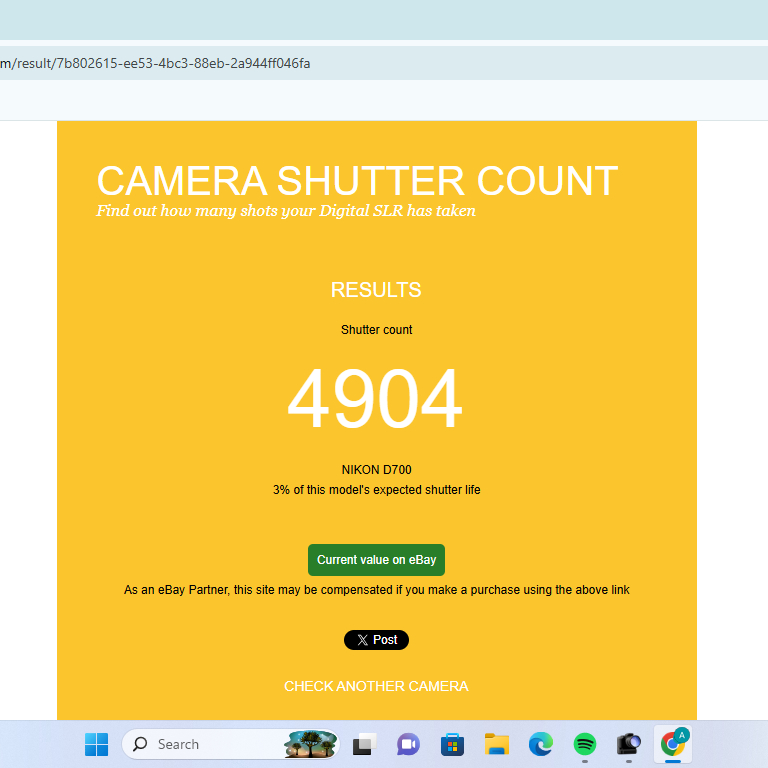Follow the CHECK ANOTHER CAMERA link
This screenshot has width=768, height=768.
pos(376,686)
